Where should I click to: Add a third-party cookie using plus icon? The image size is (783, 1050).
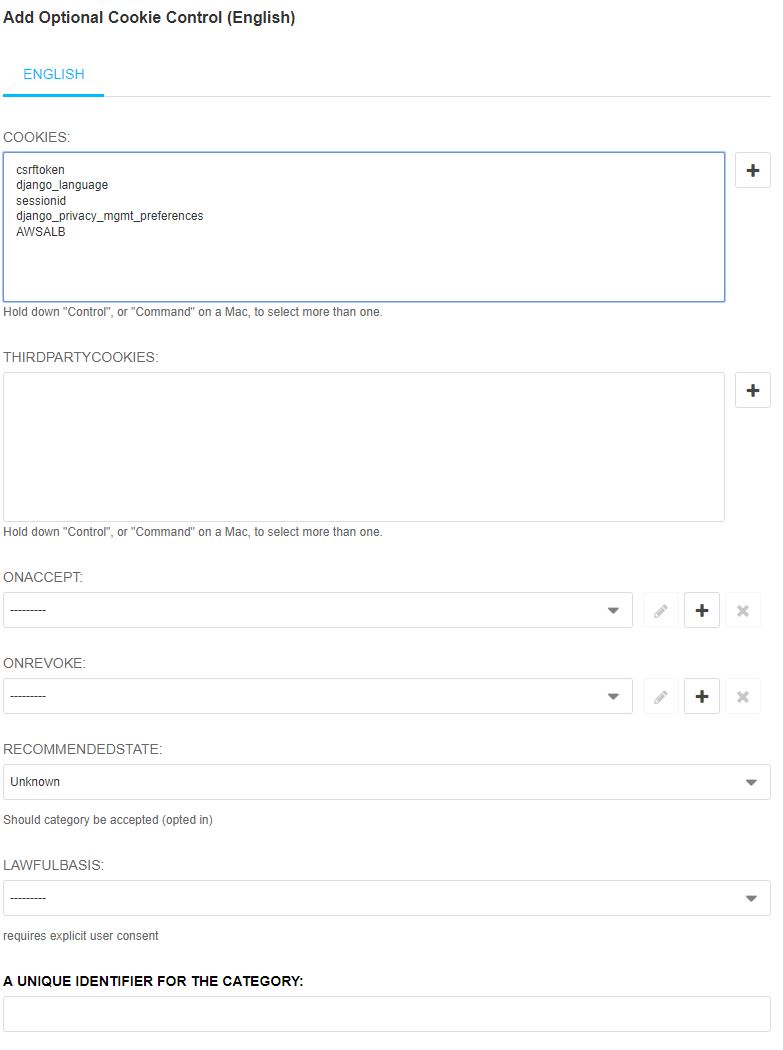pos(752,390)
